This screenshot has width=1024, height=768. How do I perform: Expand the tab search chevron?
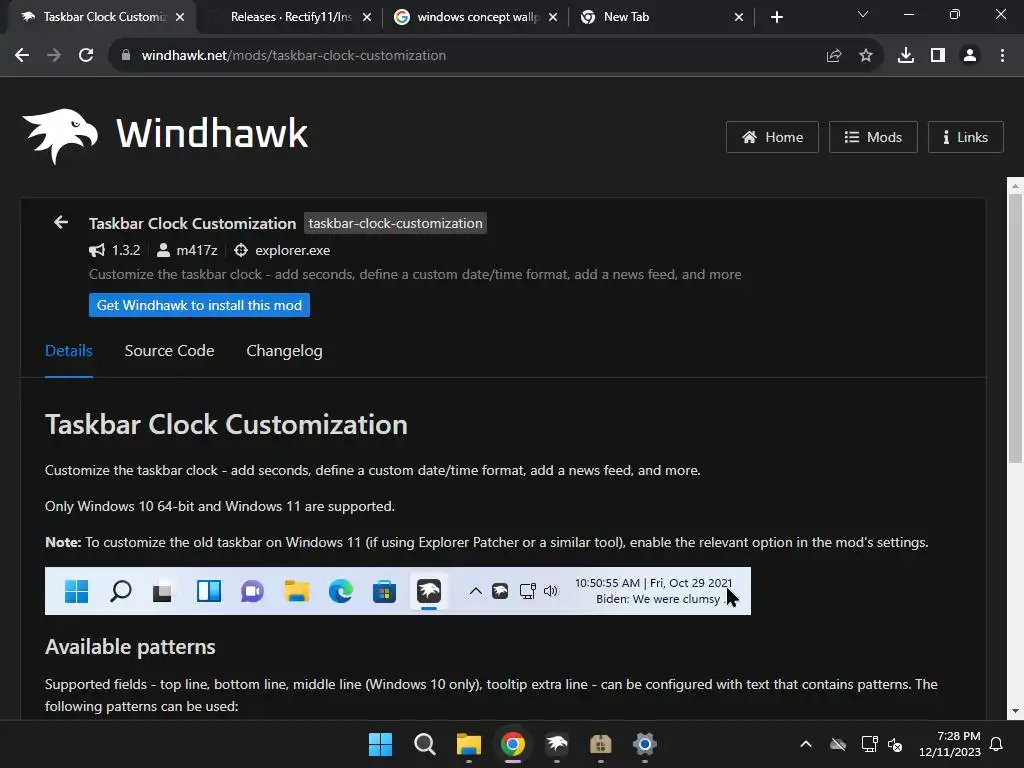863,14
